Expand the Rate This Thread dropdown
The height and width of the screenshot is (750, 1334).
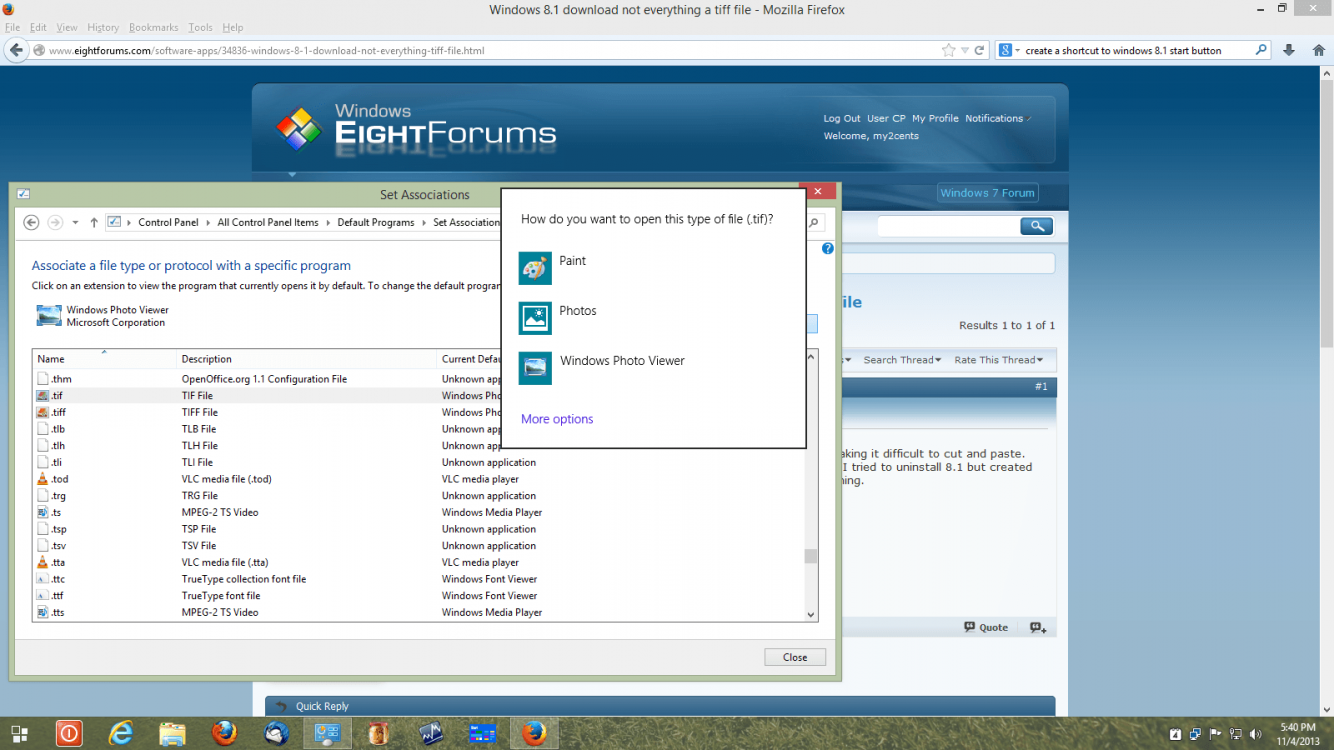click(x=998, y=360)
